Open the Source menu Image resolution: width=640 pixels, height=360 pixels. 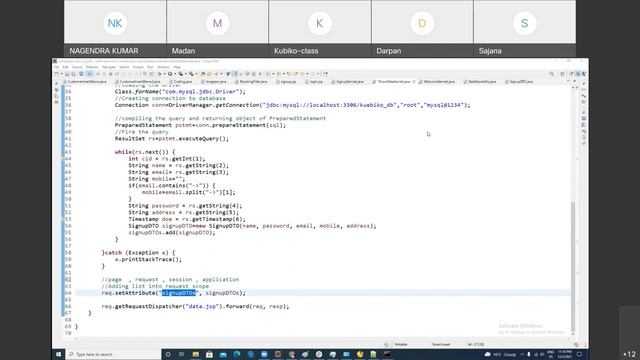click(77, 67)
